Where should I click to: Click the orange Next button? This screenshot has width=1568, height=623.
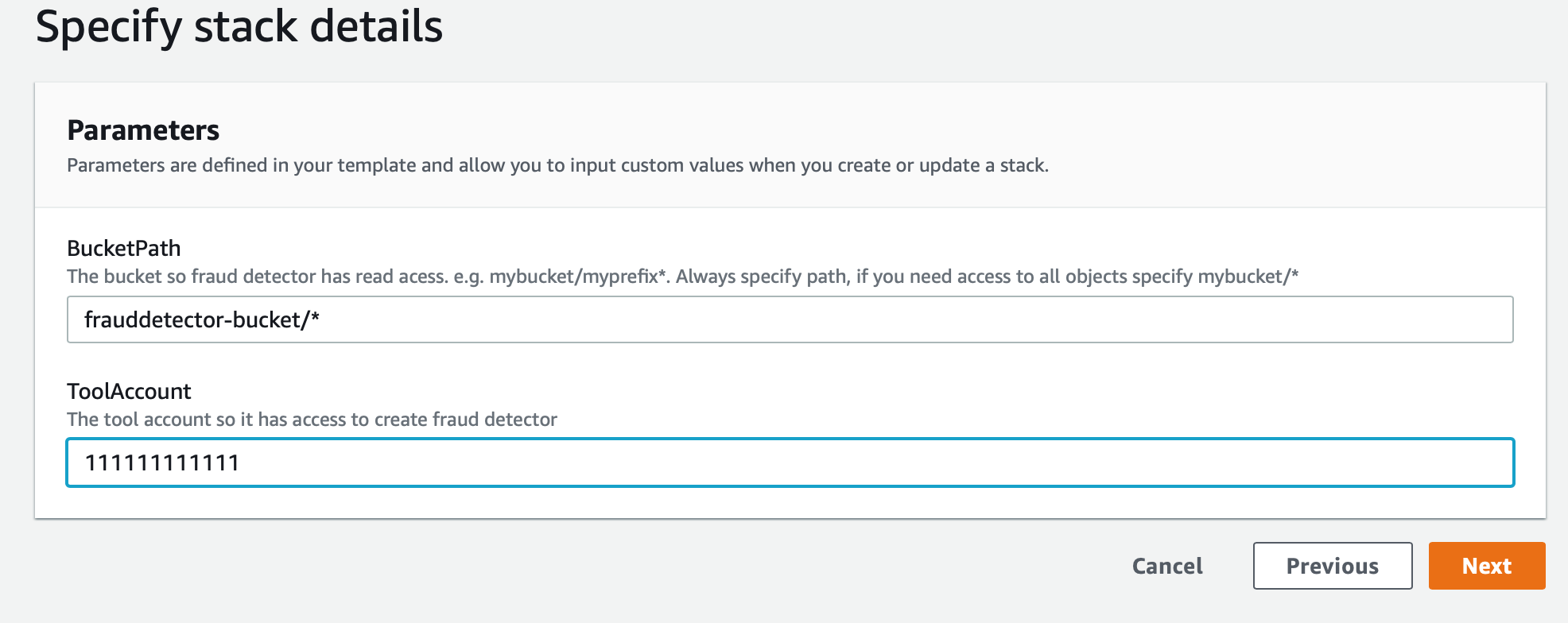pyautogui.click(x=1486, y=566)
